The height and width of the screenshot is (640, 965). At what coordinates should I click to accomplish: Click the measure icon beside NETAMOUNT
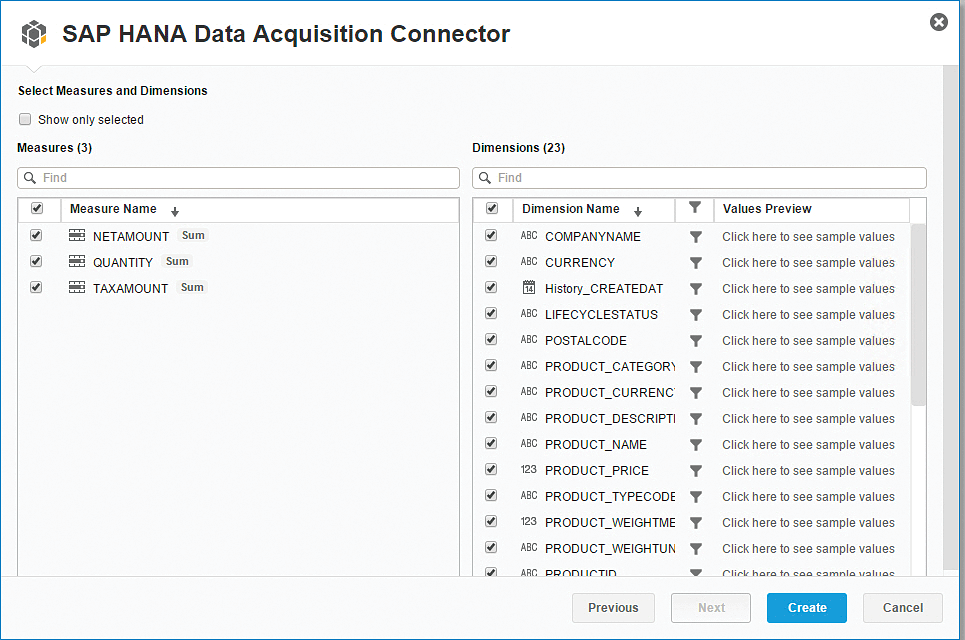(77, 236)
